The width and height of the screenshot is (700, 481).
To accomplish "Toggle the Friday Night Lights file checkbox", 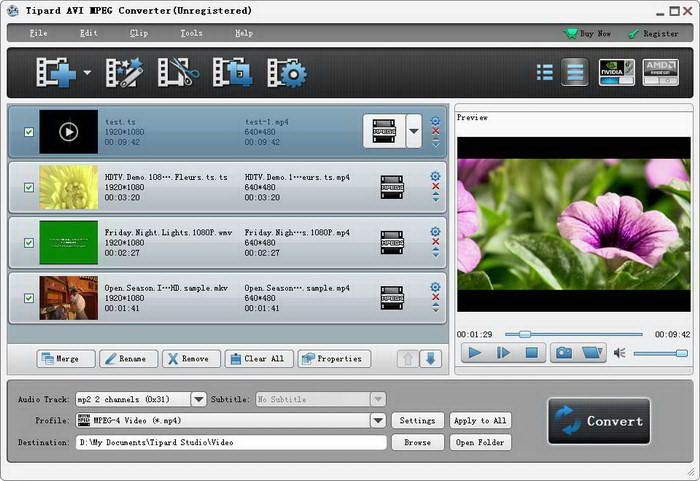I will (x=28, y=242).
